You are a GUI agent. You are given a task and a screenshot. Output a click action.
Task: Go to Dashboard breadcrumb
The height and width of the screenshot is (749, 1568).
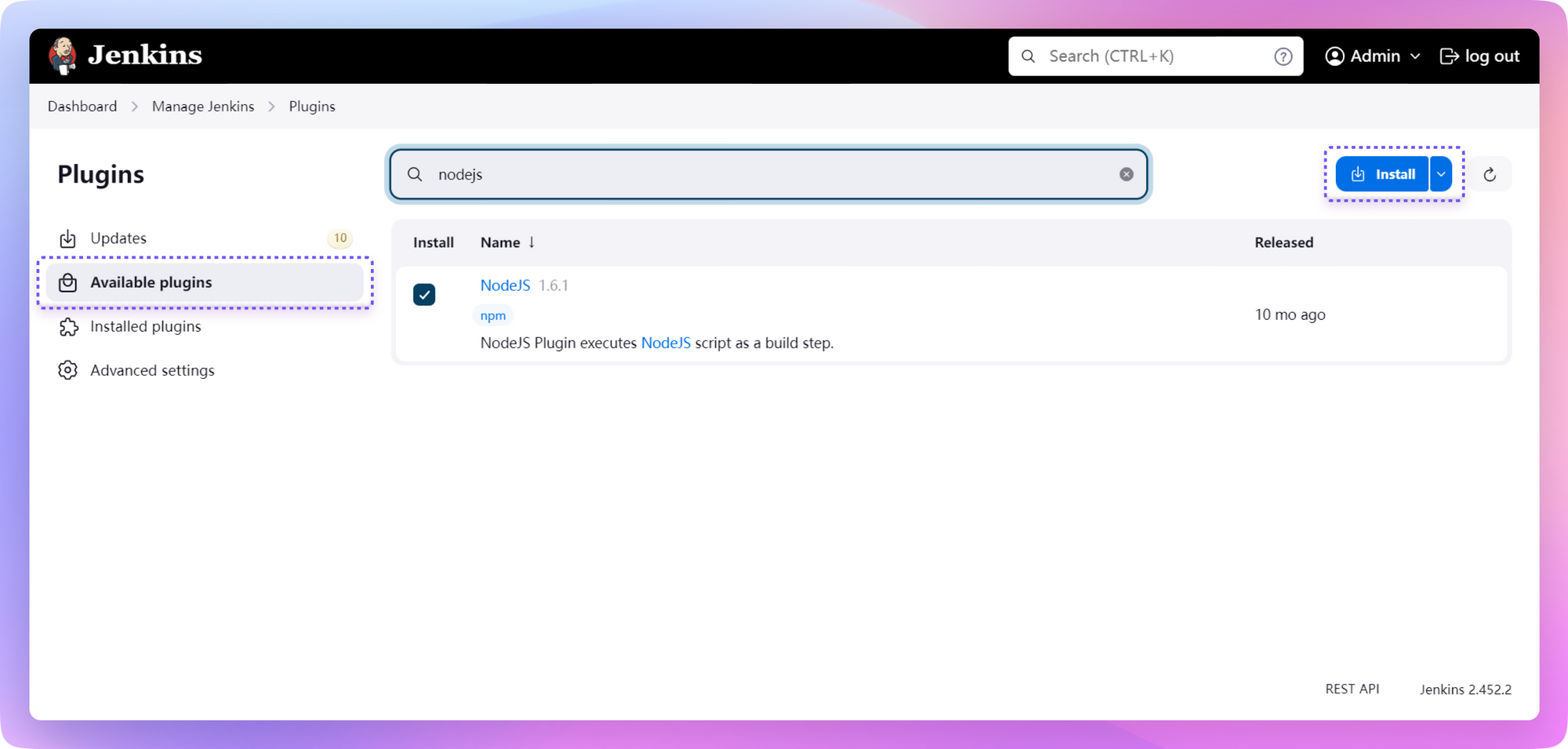[82, 106]
